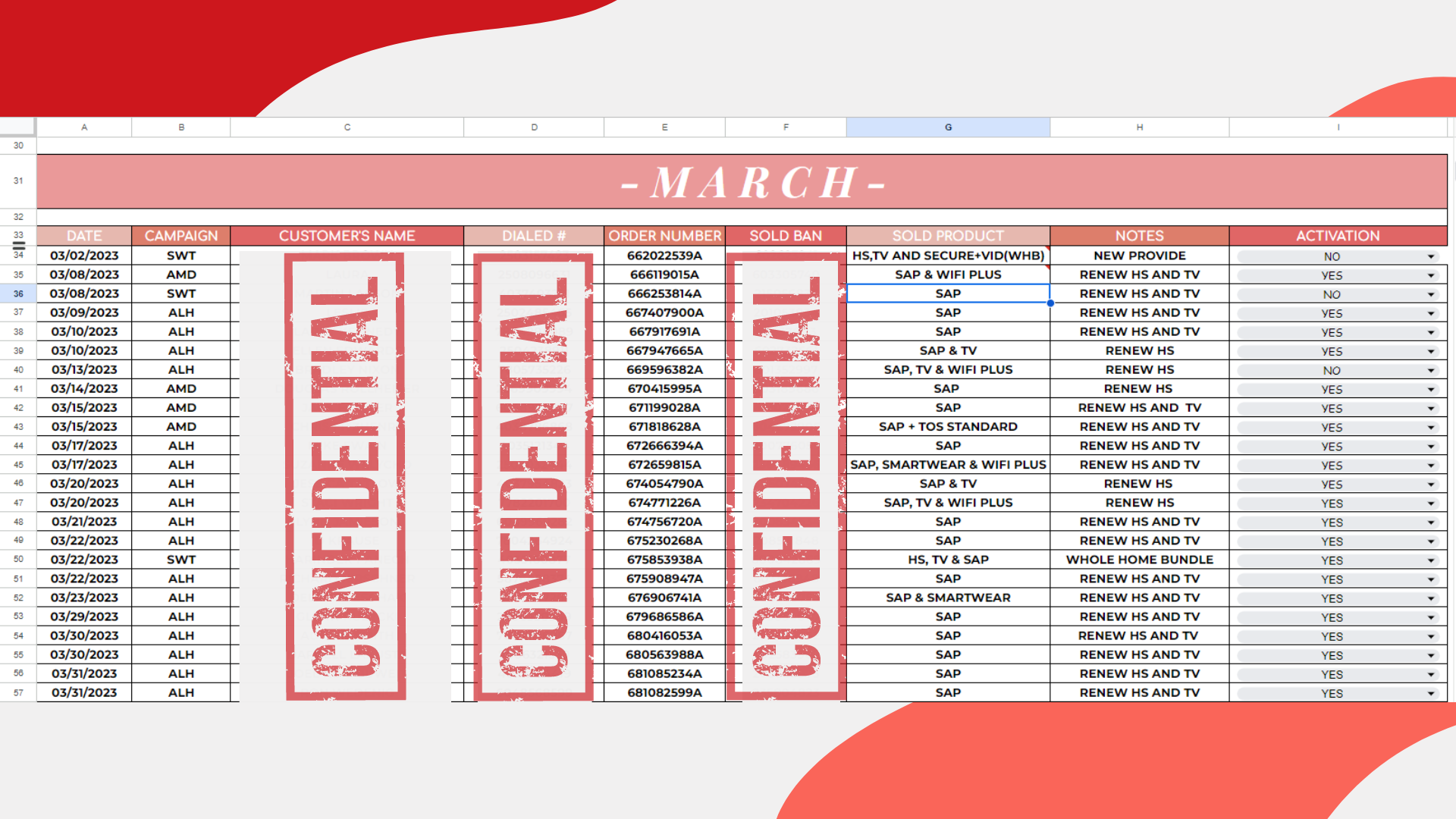Click the freeze-row handle below row 33
Viewport: 1456px width, 819px height.
point(18,246)
